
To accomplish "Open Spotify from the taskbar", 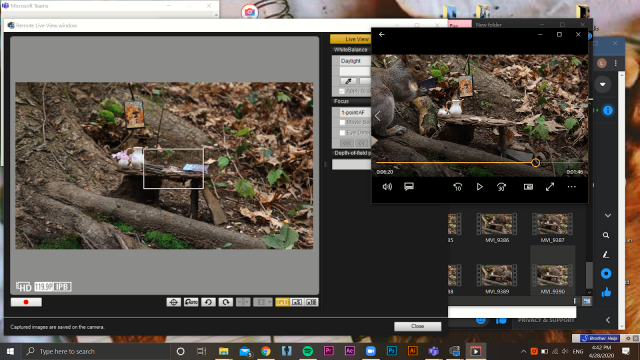I will click(308, 351).
